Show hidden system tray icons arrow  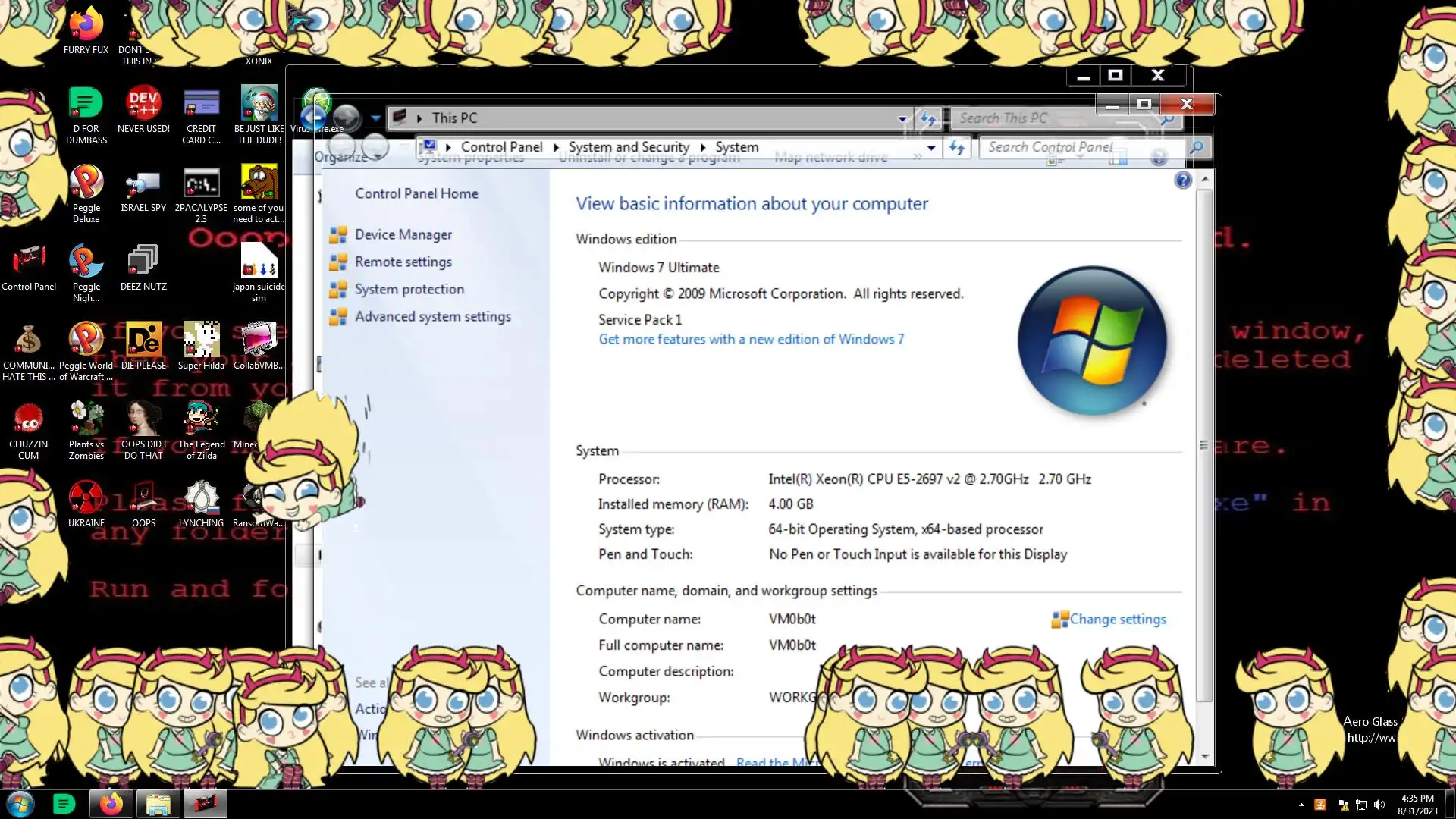1301,805
